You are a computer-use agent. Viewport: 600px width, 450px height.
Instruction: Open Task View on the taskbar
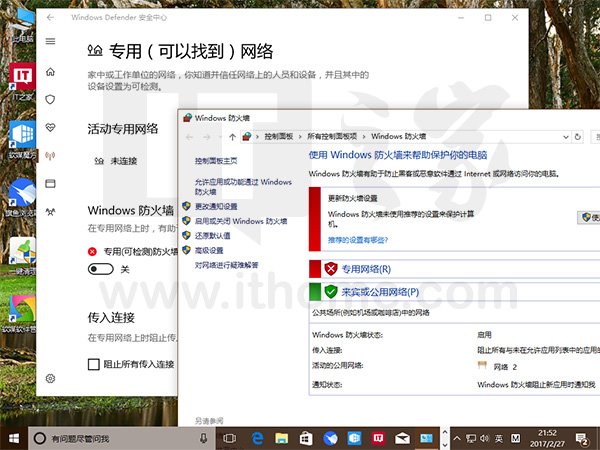(x=229, y=438)
